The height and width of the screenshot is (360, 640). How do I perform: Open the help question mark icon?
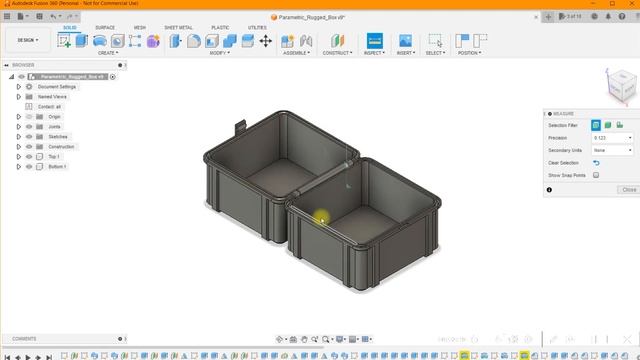622,17
